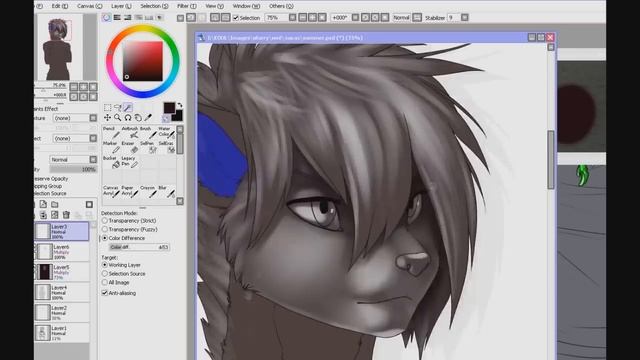
Task: Choose the Canvas Acryl brush
Action: (x=111, y=191)
